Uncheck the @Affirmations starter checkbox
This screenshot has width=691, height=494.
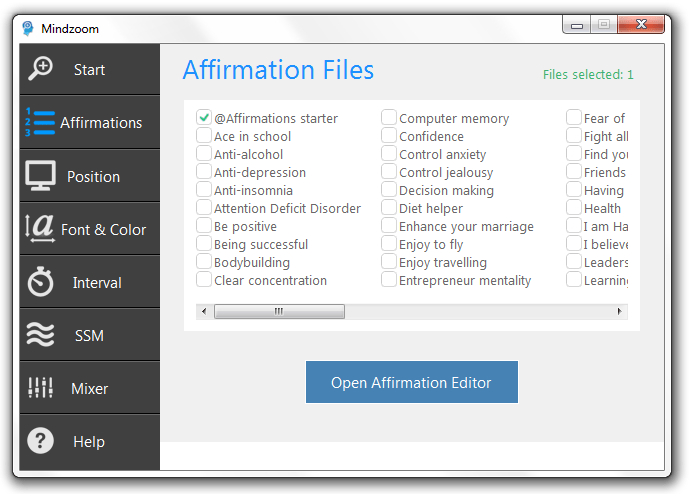(204, 118)
